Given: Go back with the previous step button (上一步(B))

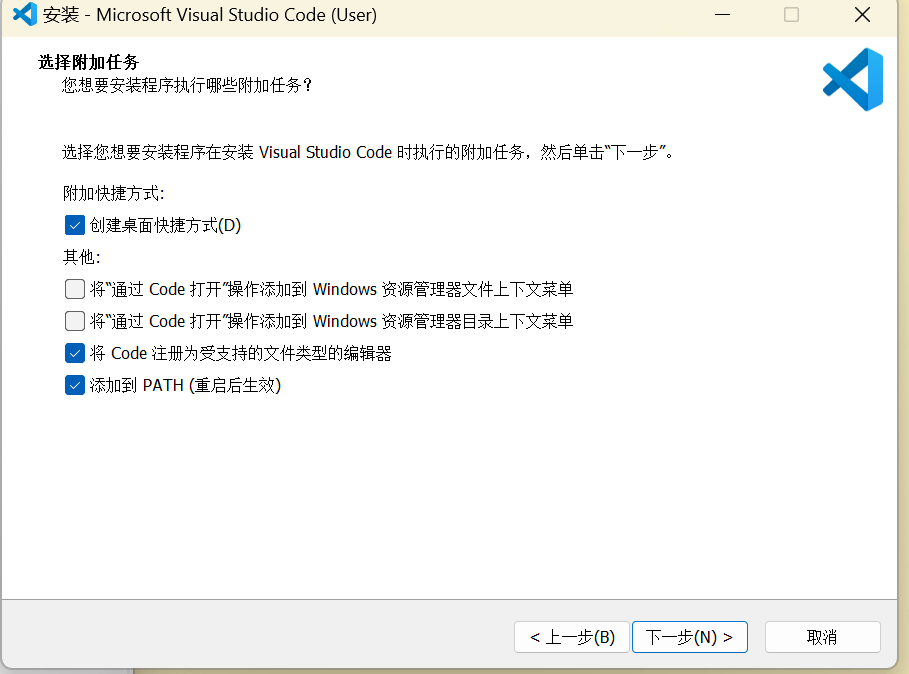Looking at the screenshot, I should click(572, 637).
